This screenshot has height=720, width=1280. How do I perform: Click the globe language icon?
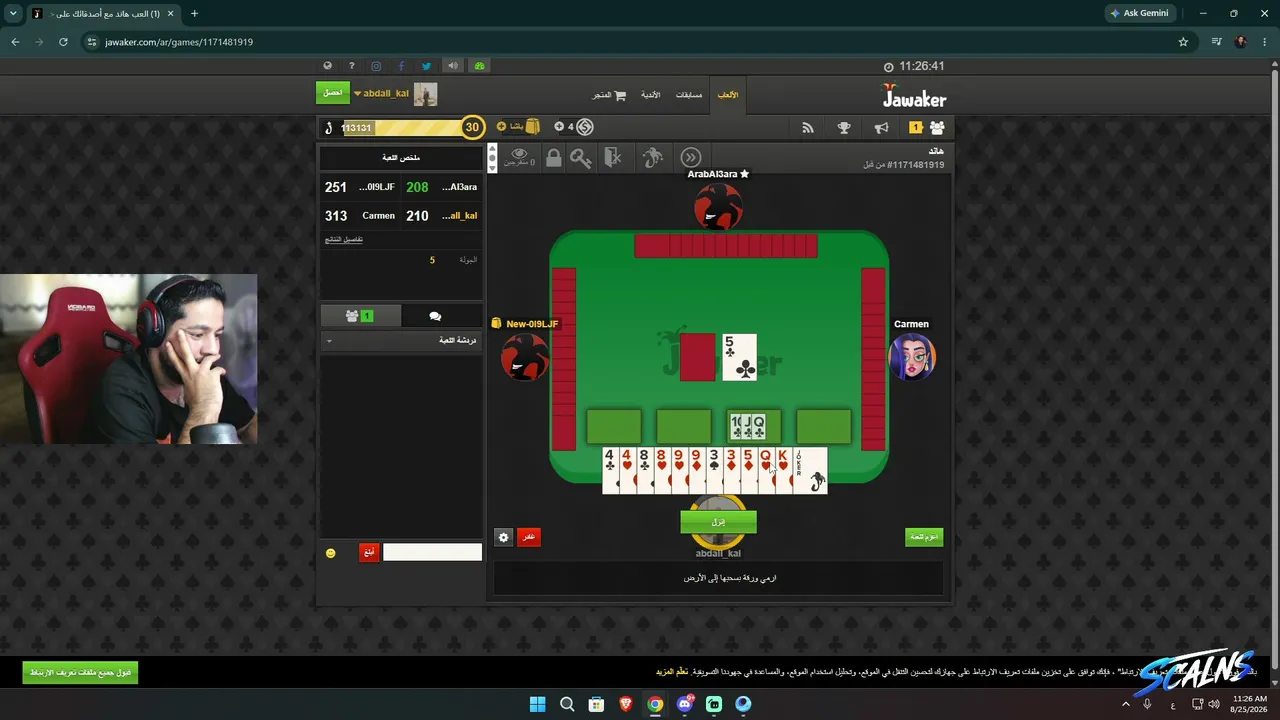click(327, 66)
